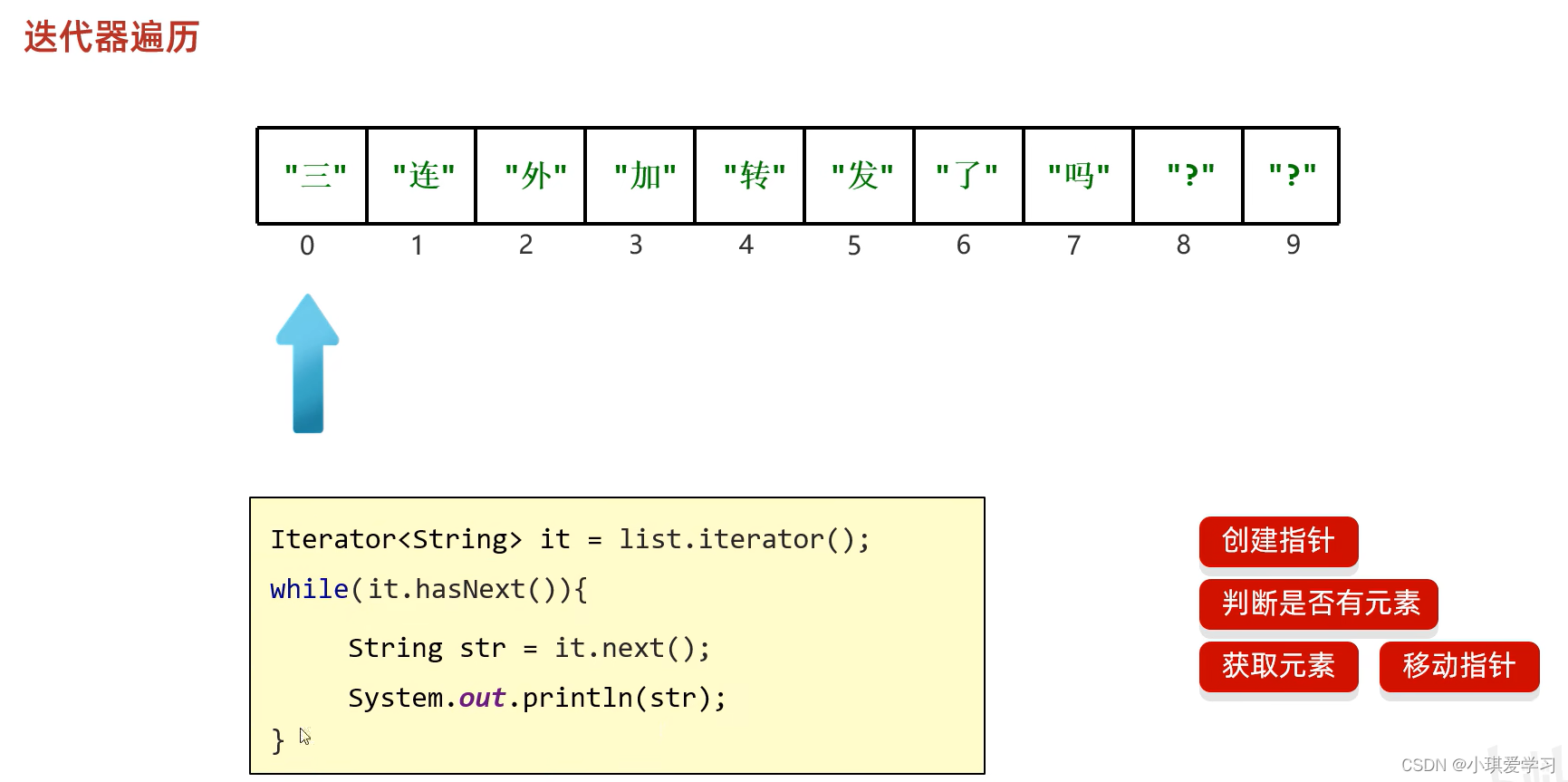The height and width of the screenshot is (782, 1568).
Task: Click the 迭代器遍历 slide title
Action: 111,37
